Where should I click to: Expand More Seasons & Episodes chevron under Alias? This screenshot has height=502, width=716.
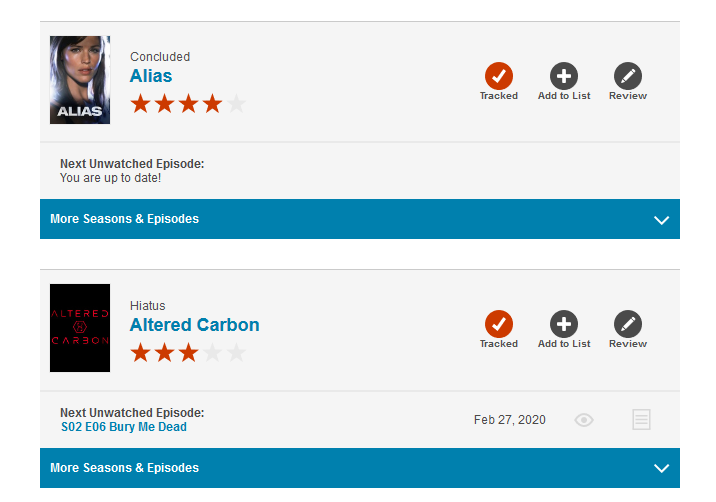click(660, 220)
